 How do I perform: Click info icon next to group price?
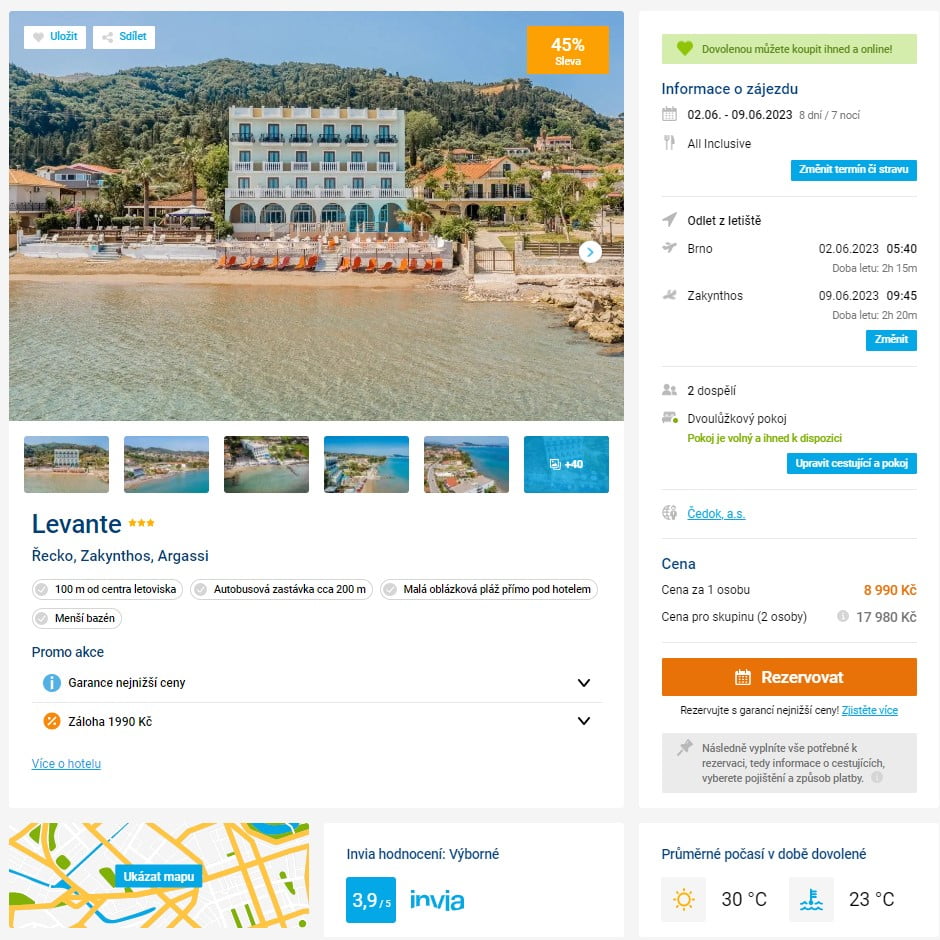(843, 617)
